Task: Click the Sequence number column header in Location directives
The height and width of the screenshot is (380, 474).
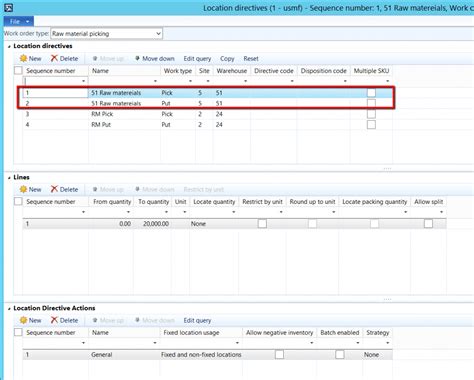Action: point(55,71)
